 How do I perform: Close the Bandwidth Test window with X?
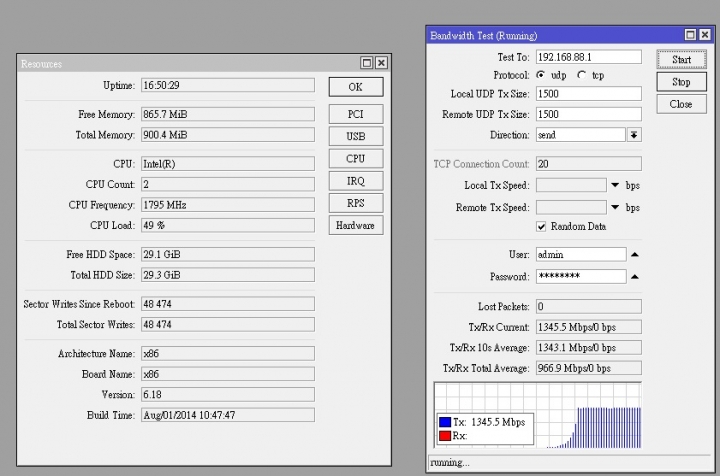(705, 34)
